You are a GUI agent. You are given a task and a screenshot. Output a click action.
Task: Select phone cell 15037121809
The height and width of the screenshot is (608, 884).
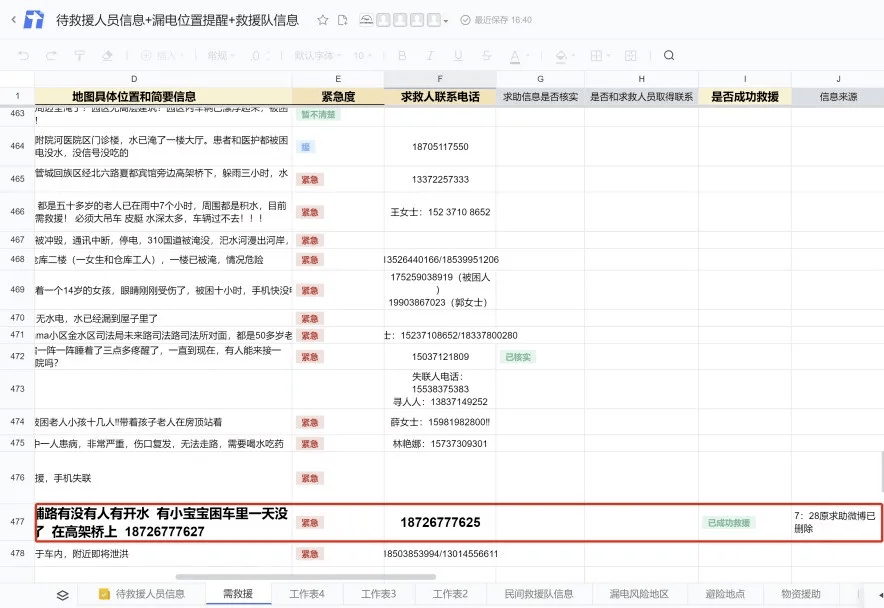(440, 356)
